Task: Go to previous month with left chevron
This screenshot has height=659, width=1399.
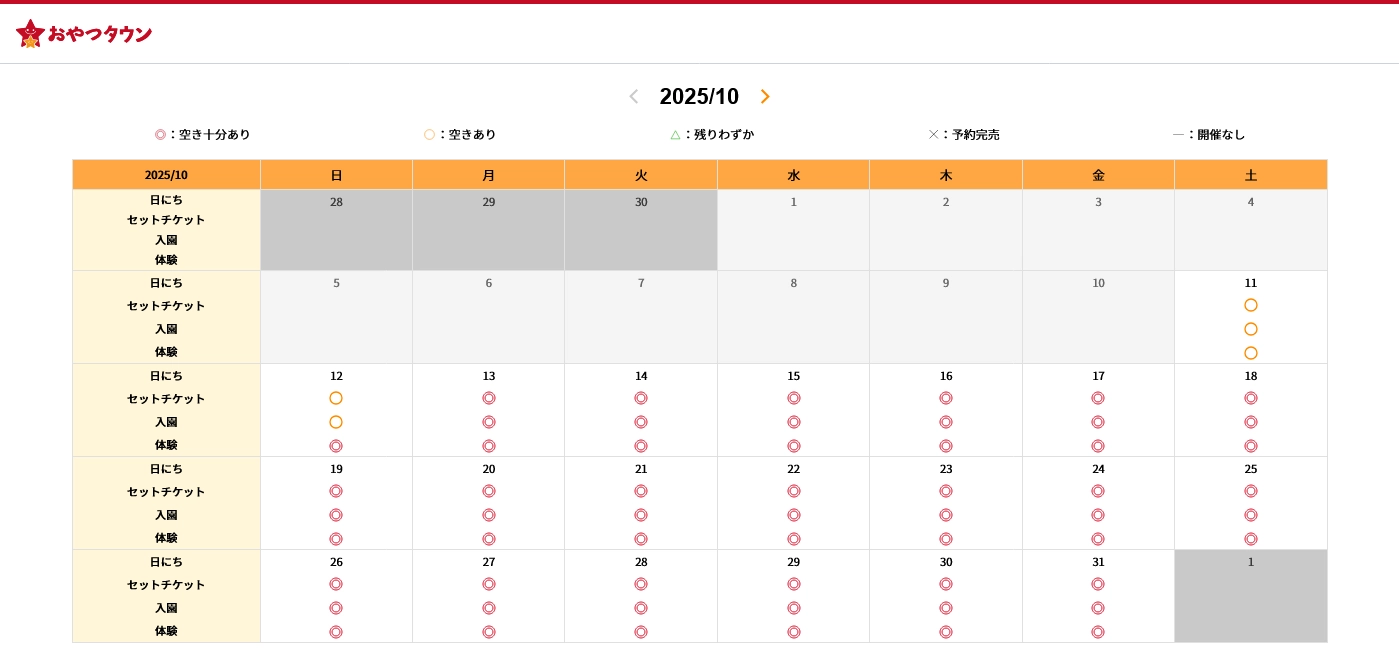Action: [633, 97]
